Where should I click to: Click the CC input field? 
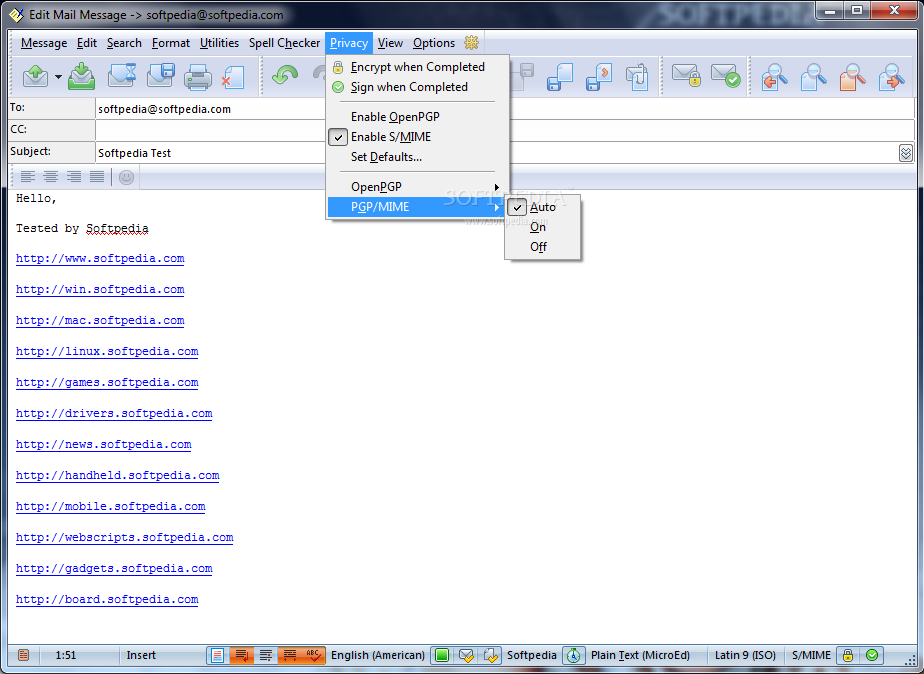(504, 130)
